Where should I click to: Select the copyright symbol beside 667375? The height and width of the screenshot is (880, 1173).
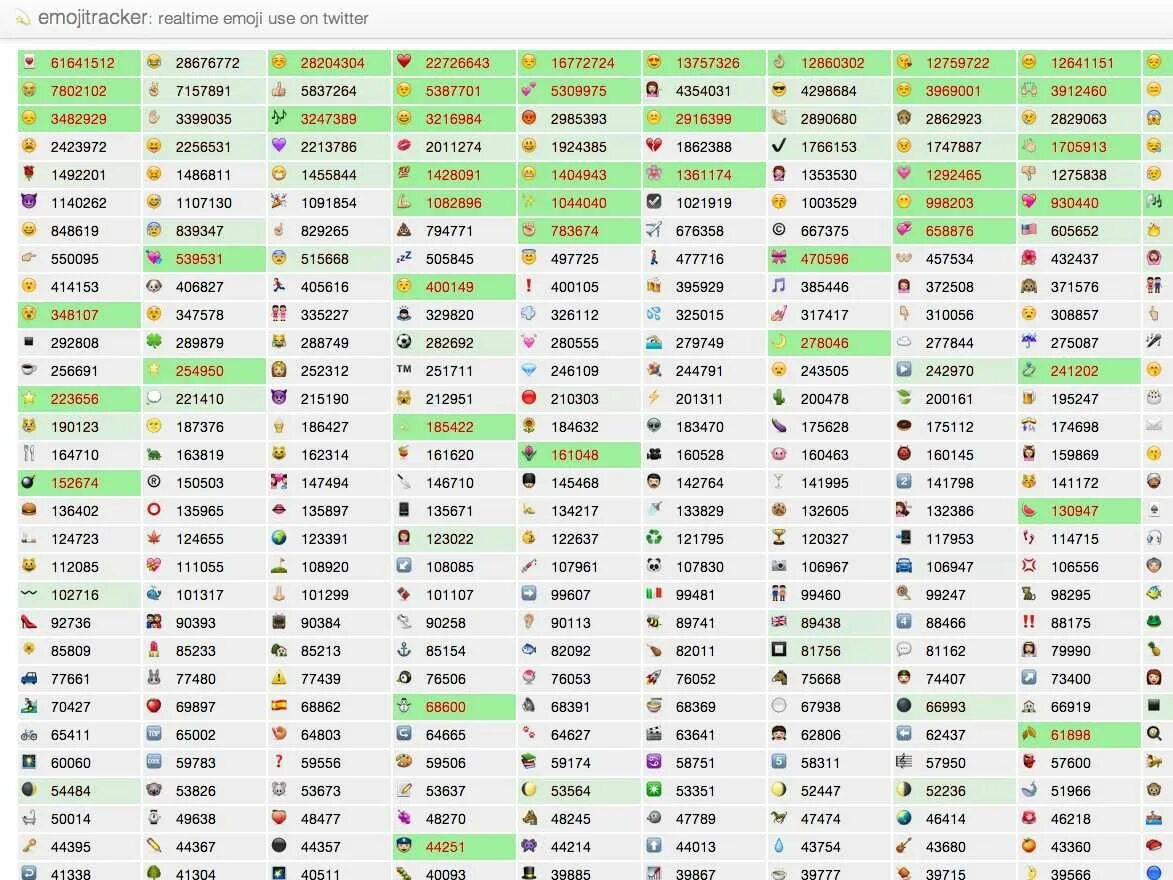[x=779, y=230]
